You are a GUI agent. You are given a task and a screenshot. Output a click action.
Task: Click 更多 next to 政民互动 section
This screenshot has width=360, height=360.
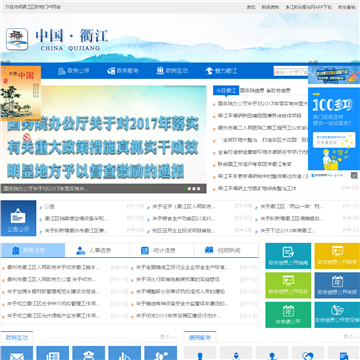(168, 337)
